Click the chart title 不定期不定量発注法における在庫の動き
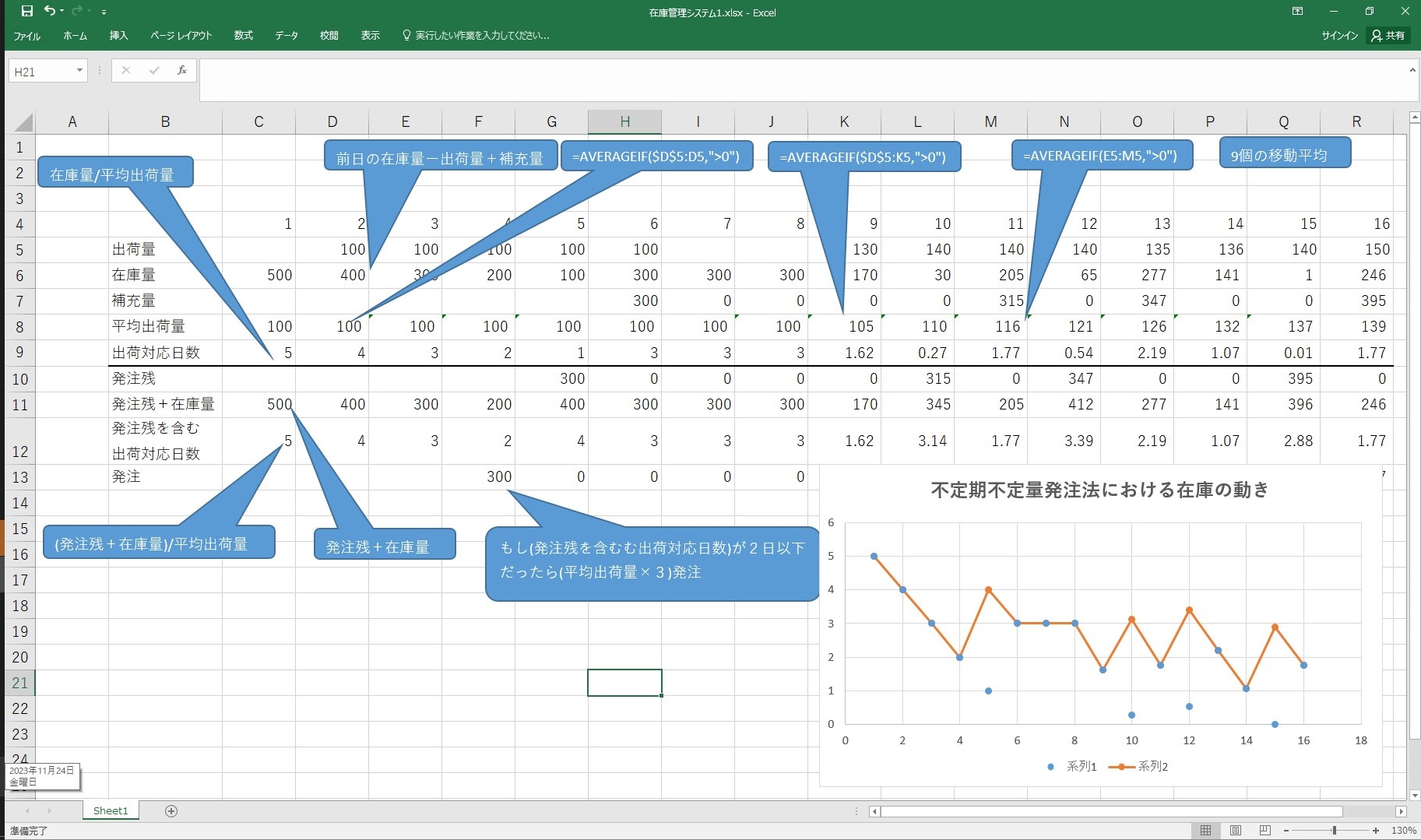The width and height of the screenshot is (1421, 840). [1099, 490]
